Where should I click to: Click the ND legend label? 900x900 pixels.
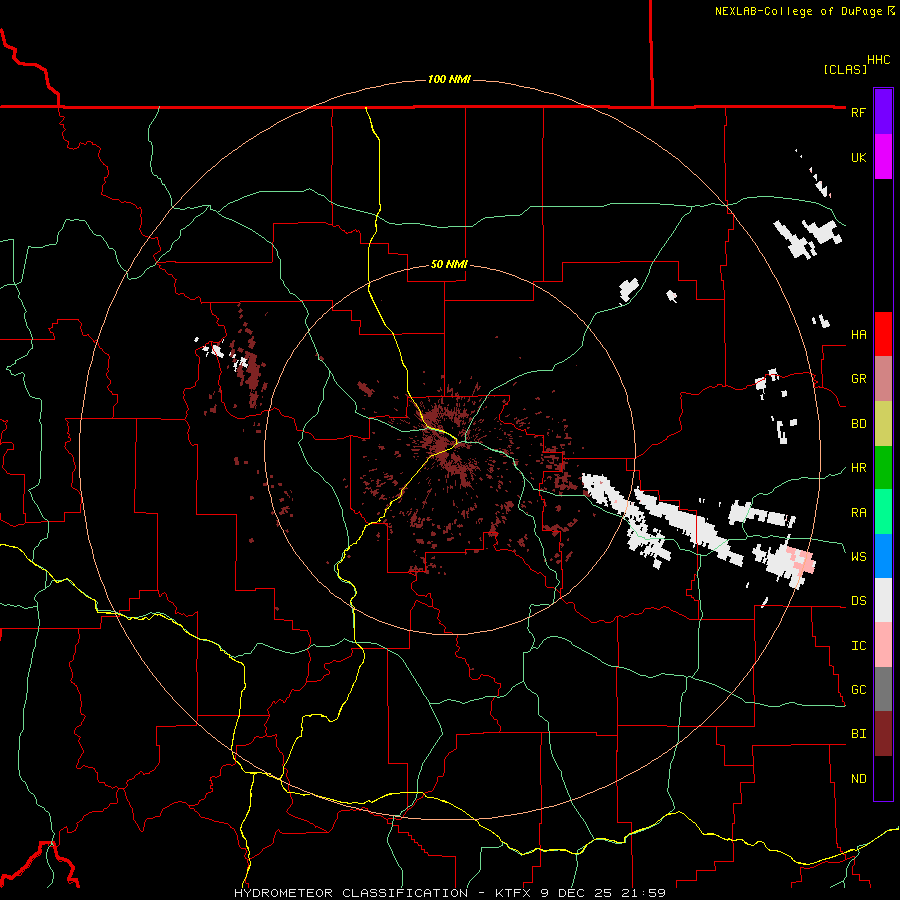pos(858,779)
